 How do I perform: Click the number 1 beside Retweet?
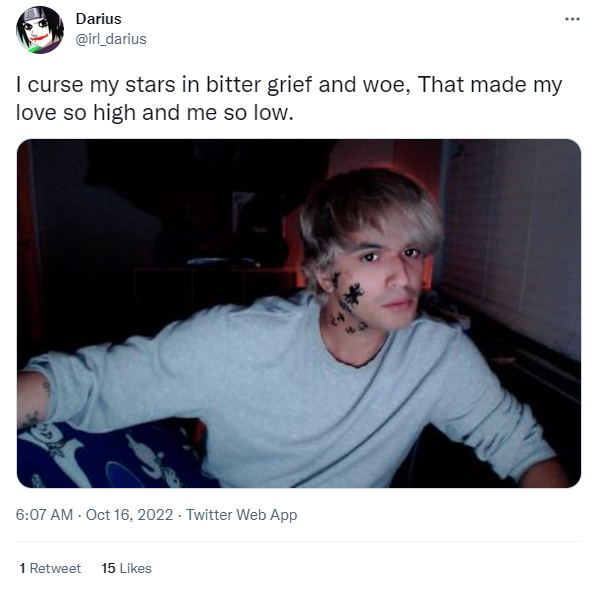(x=23, y=568)
